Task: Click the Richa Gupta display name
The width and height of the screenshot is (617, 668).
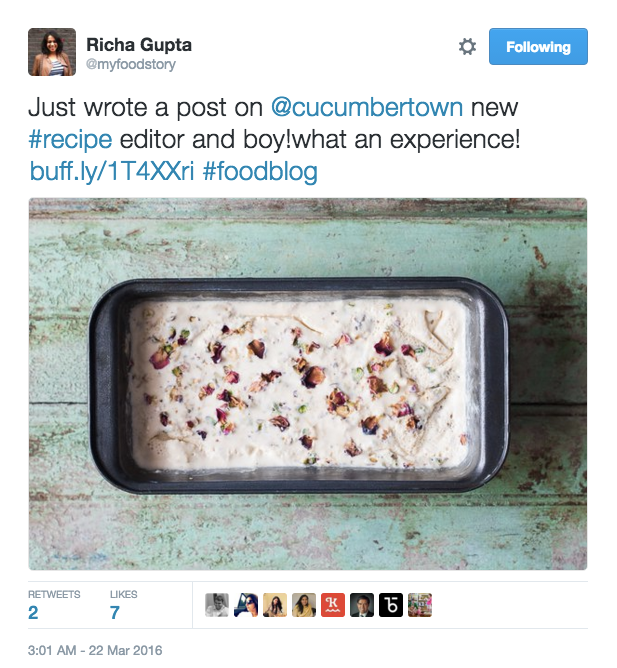Action: coord(139,45)
